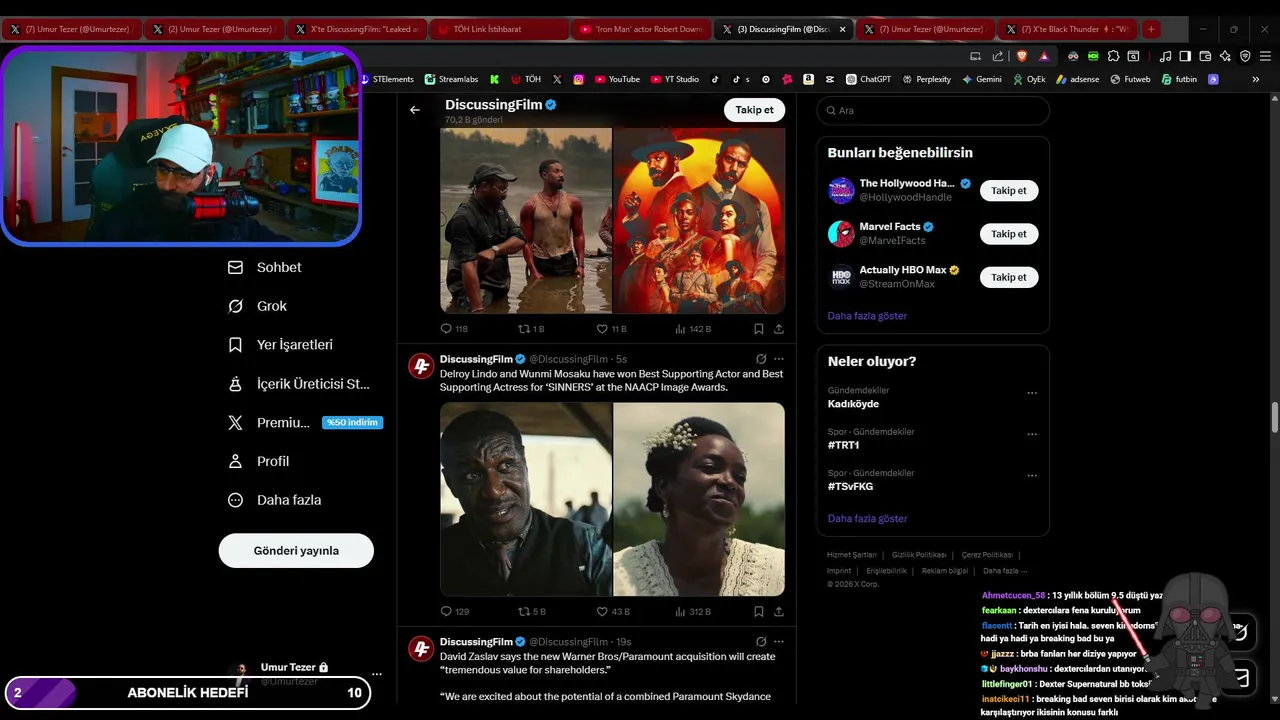Open account menu dots beside Umur Tezer
The height and width of the screenshot is (720, 1280).
[x=376, y=674]
